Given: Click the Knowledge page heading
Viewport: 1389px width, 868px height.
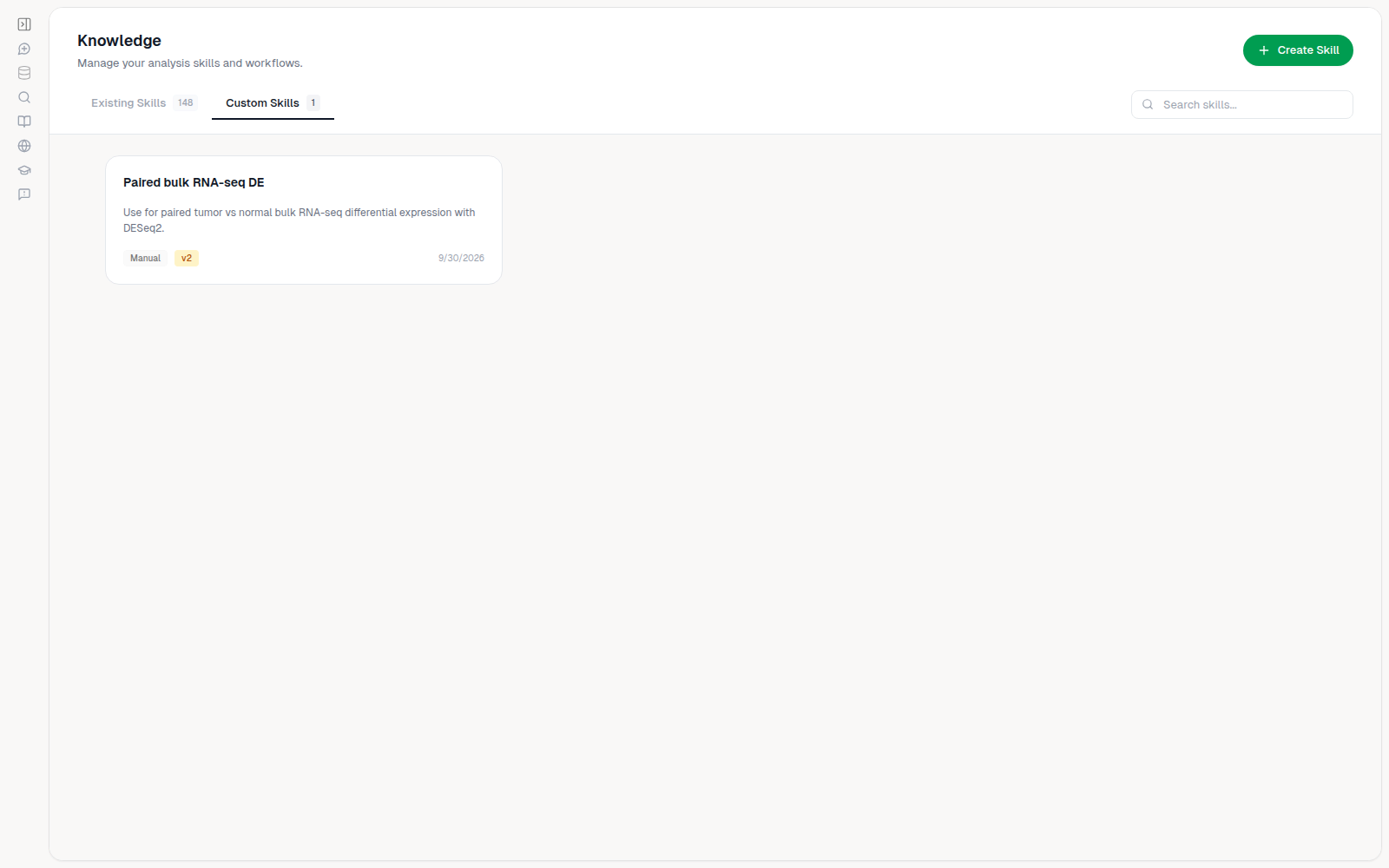Looking at the screenshot, I should click(119, 41).
